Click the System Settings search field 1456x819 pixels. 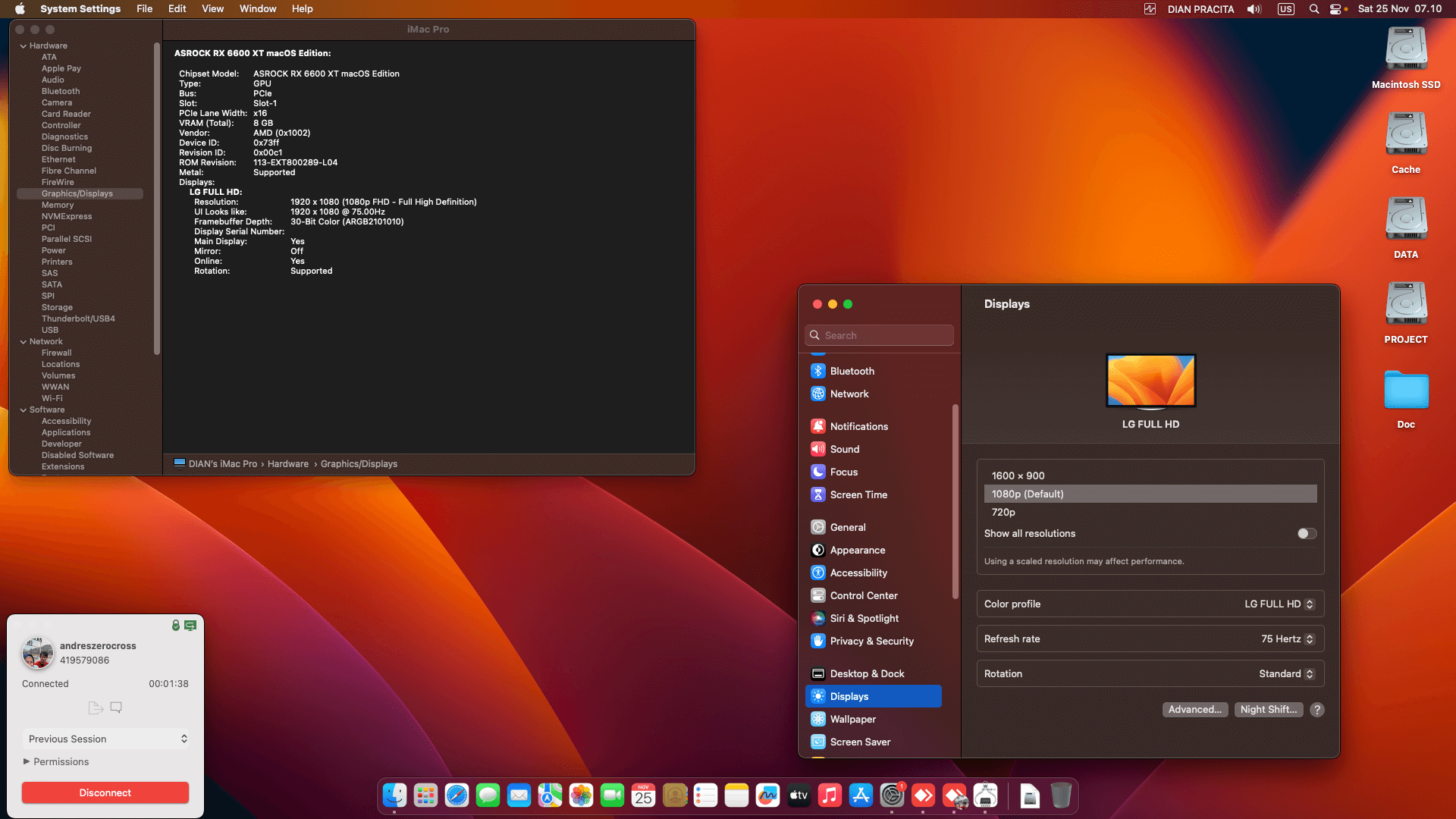[x=879, y=335]
